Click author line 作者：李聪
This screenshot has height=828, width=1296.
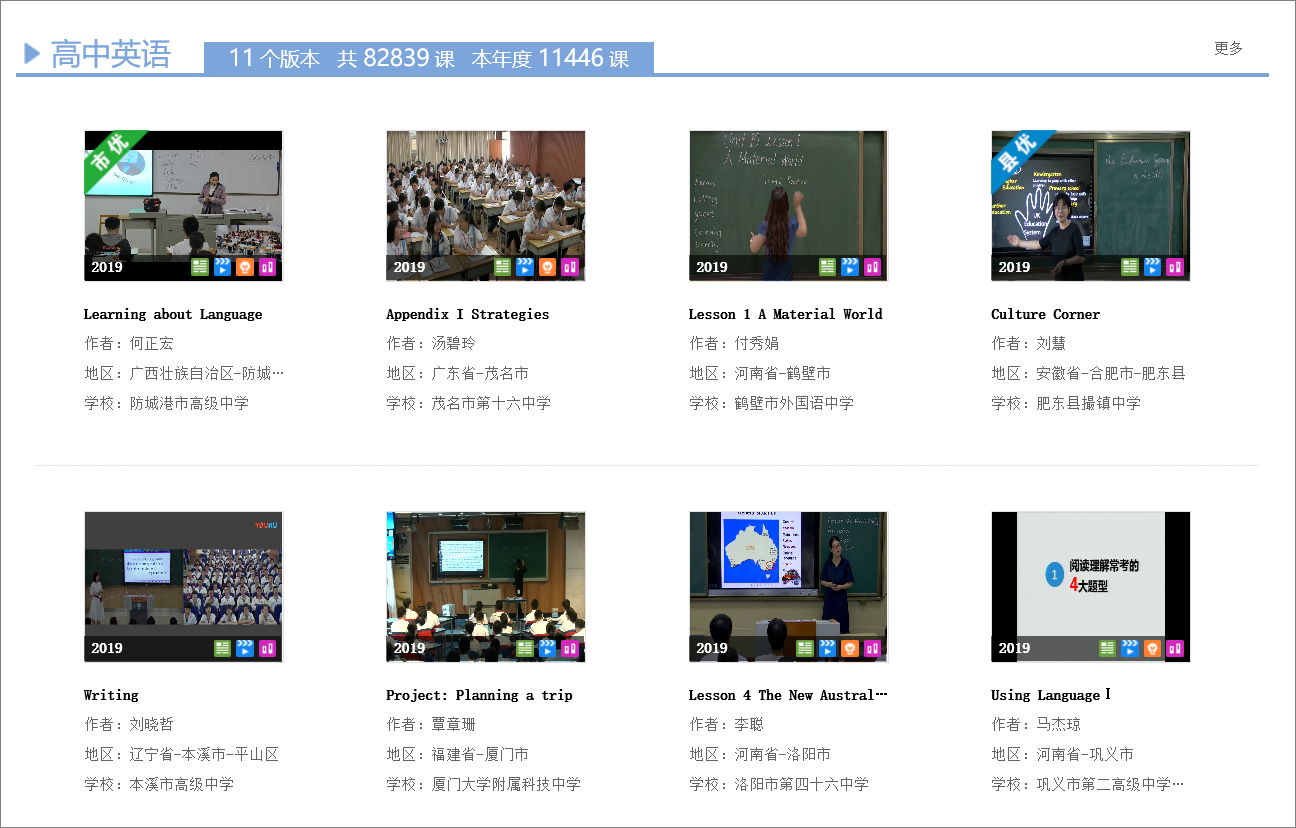point(726,724)
